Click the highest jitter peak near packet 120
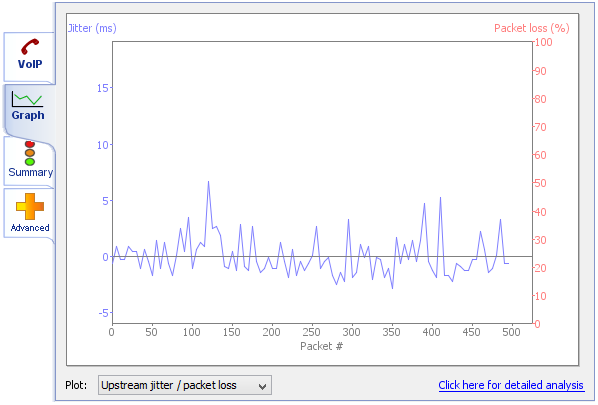This screenshot has height=405, width=598. 208,182
